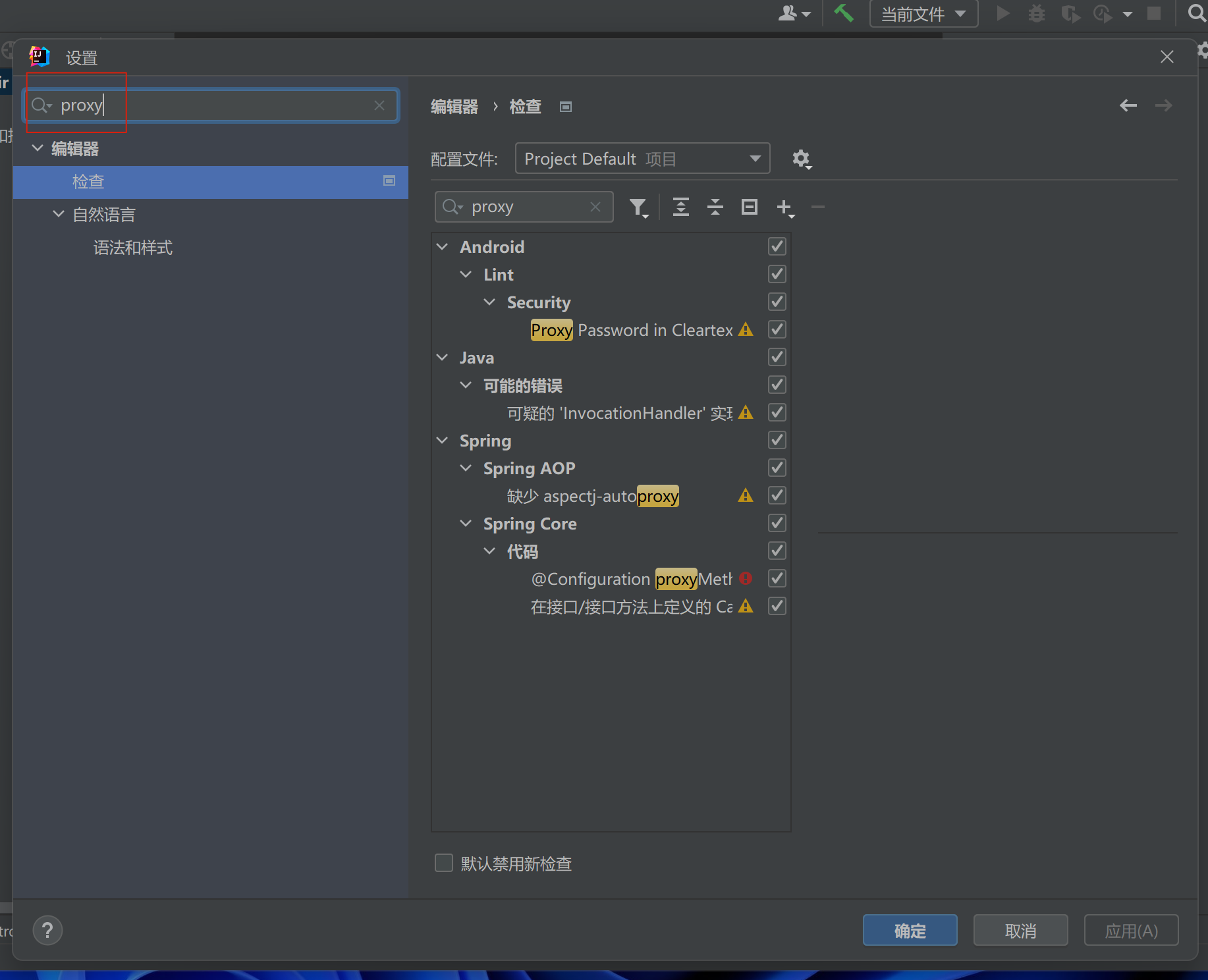Select the @Configuration proxyMethods inspection

pyautogui.click(x=631, y=579)
